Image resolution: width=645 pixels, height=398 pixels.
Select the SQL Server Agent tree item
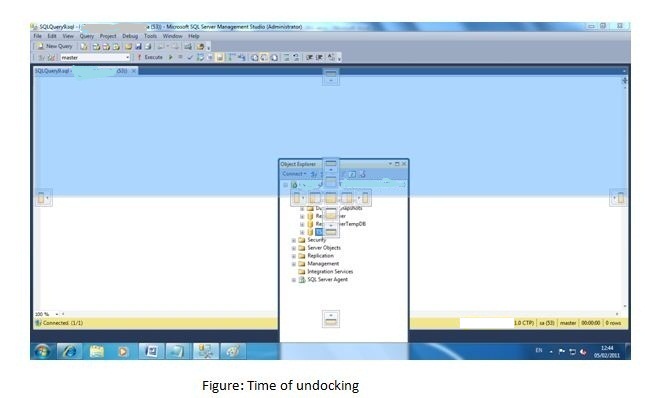point(328,279)
